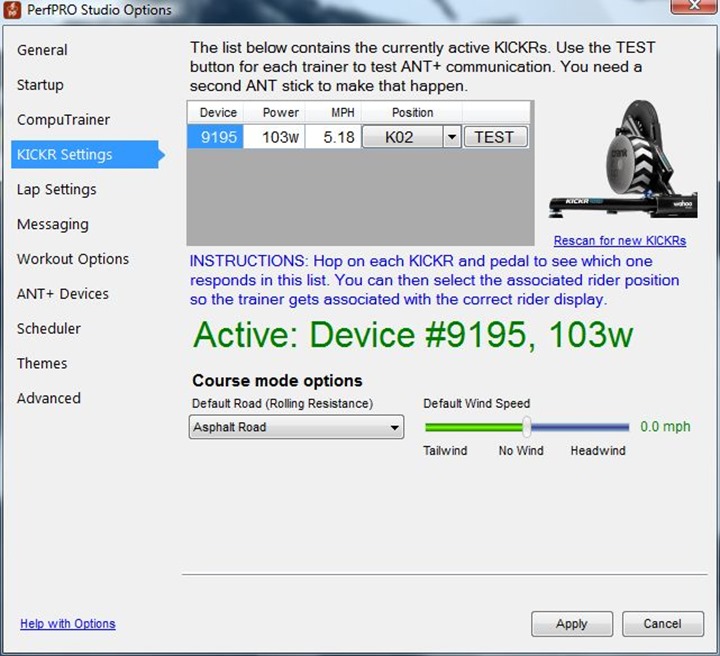Screen dimensions: 720x656
Task: Click the 103w power cell
Action: tap(274, 137)
